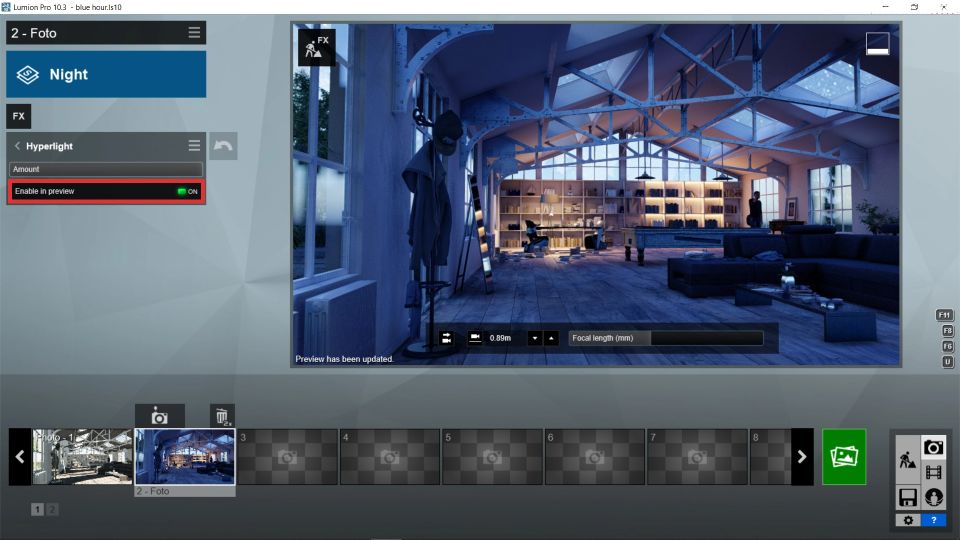This screenshot has width=960, height=540.
Task: Click the blue help question mark
Action: point(933,520)
